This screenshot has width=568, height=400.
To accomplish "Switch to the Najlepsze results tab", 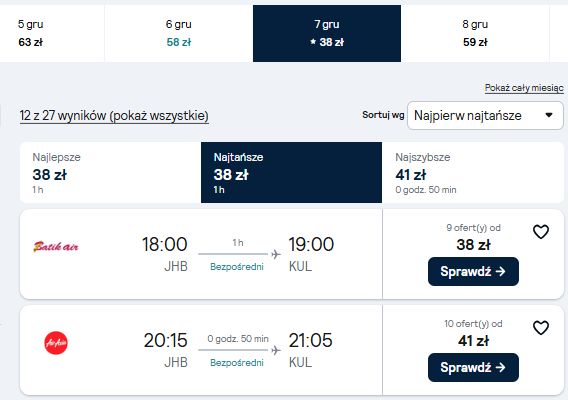I will pos(110,172).
